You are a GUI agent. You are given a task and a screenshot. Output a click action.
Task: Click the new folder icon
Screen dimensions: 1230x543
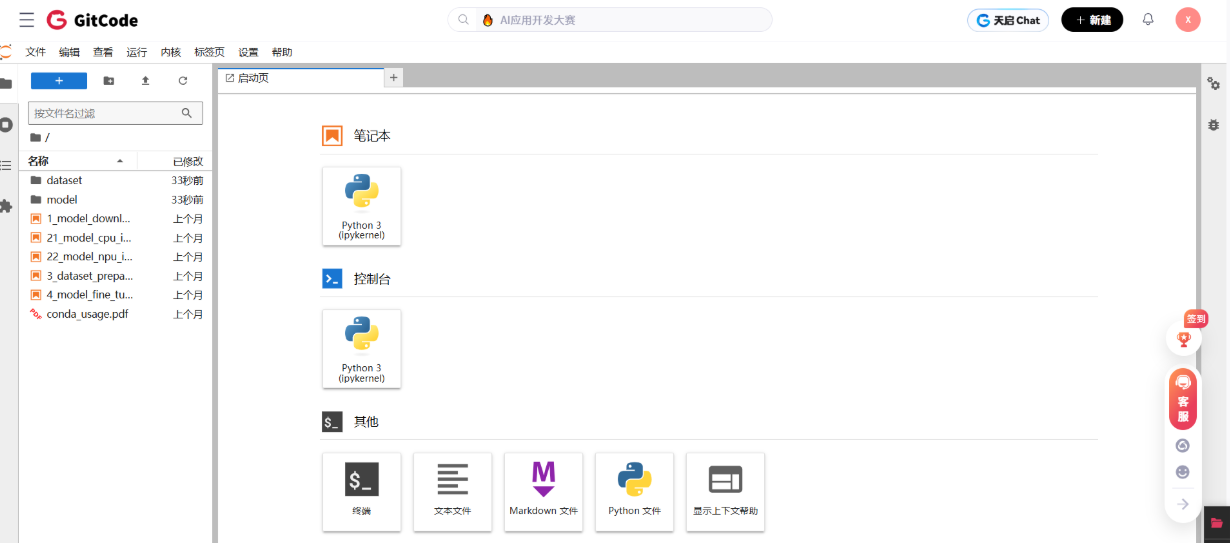[109, 81]
